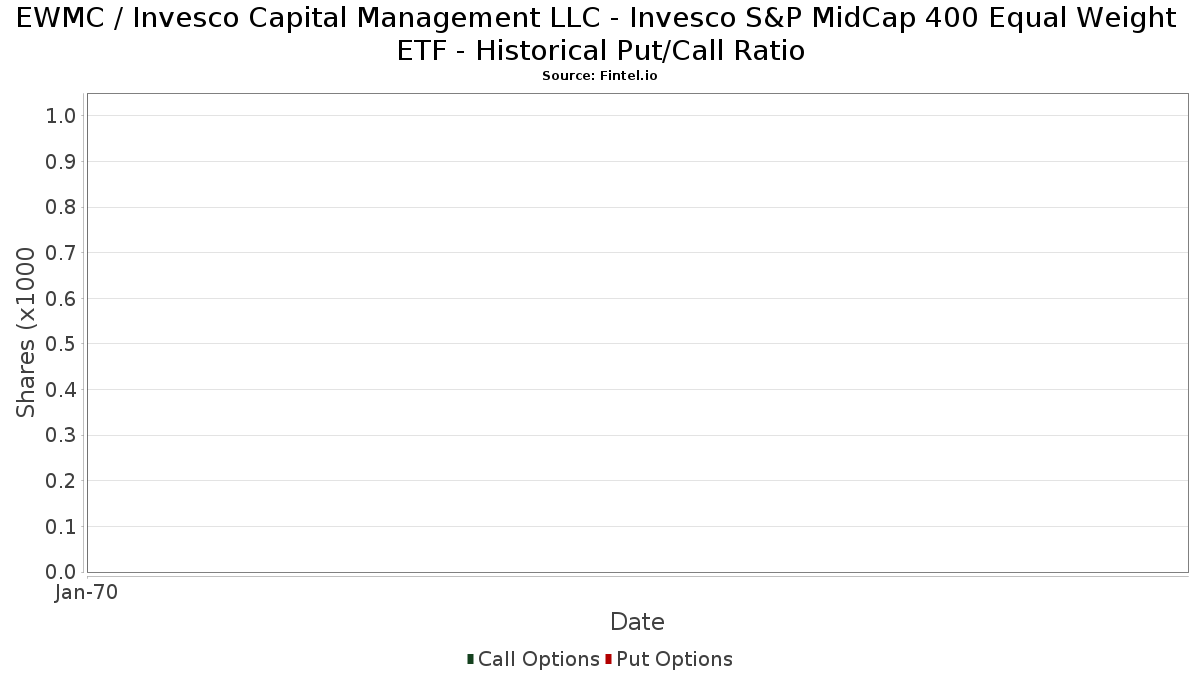Click the 0.2 y-axis tick label

(x=61, y=481)
